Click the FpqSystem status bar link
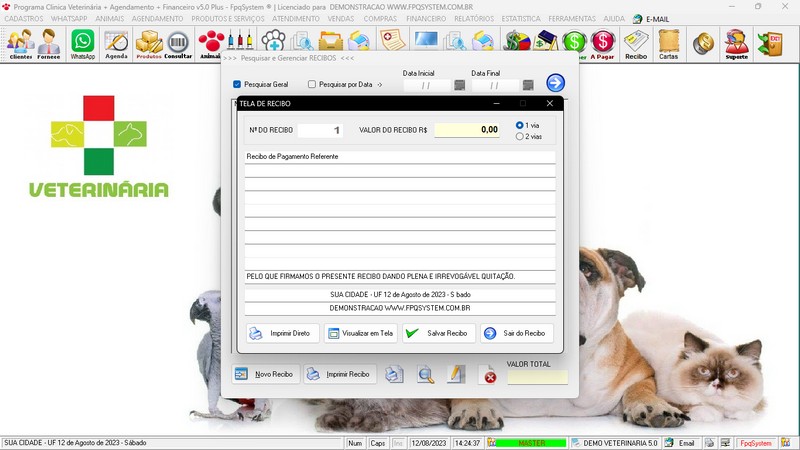 tap(756, 443)
